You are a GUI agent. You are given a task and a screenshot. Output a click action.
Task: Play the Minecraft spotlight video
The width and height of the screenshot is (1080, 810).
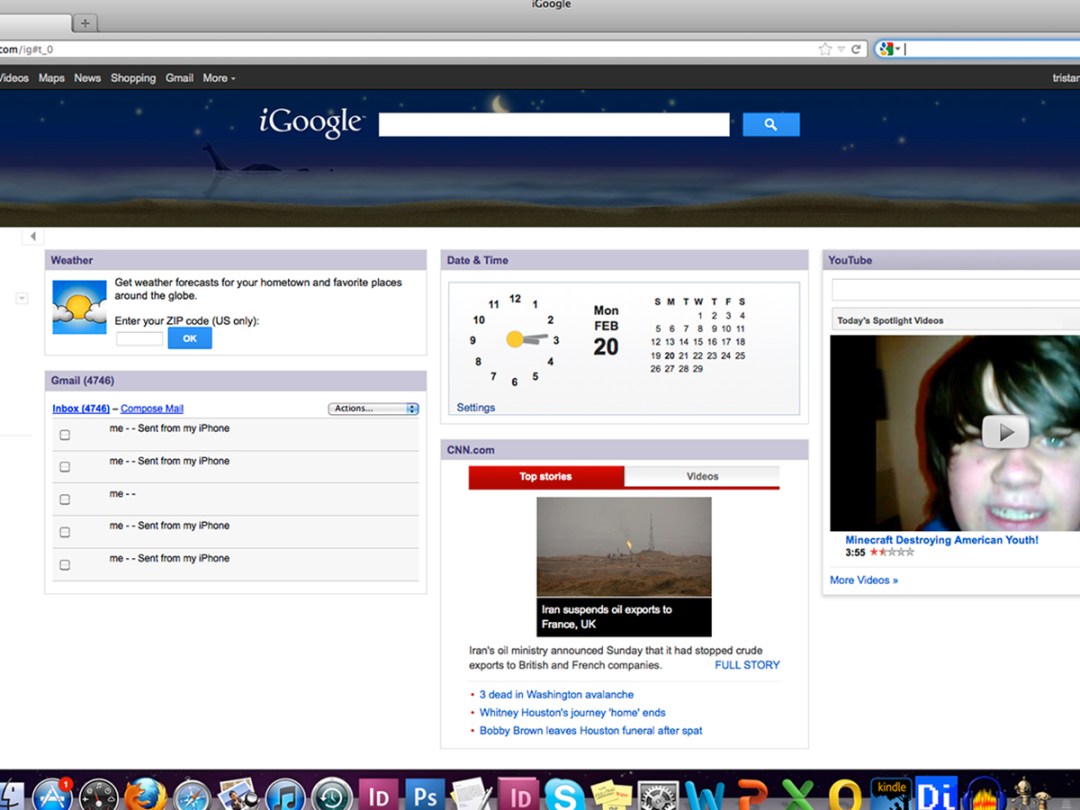coord(1005,433)
